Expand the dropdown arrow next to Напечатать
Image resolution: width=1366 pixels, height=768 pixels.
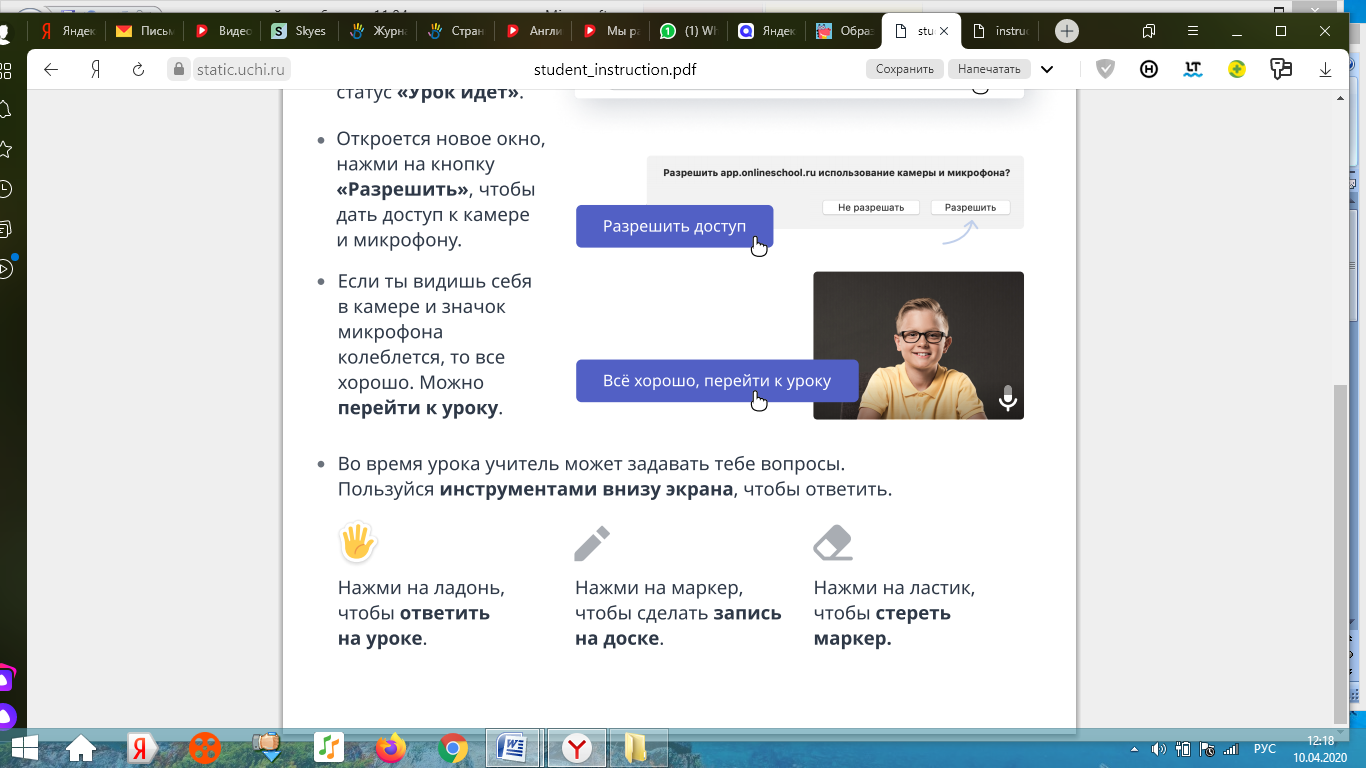(x=1047, y=70)
